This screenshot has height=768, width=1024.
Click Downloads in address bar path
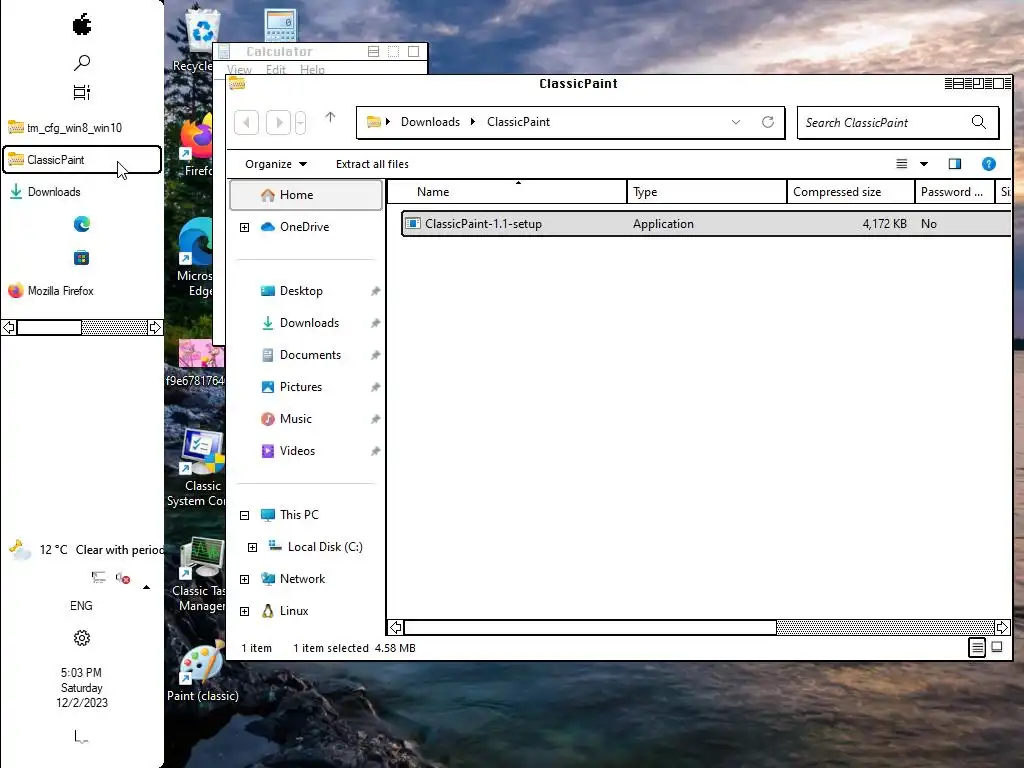click(430, 122)
